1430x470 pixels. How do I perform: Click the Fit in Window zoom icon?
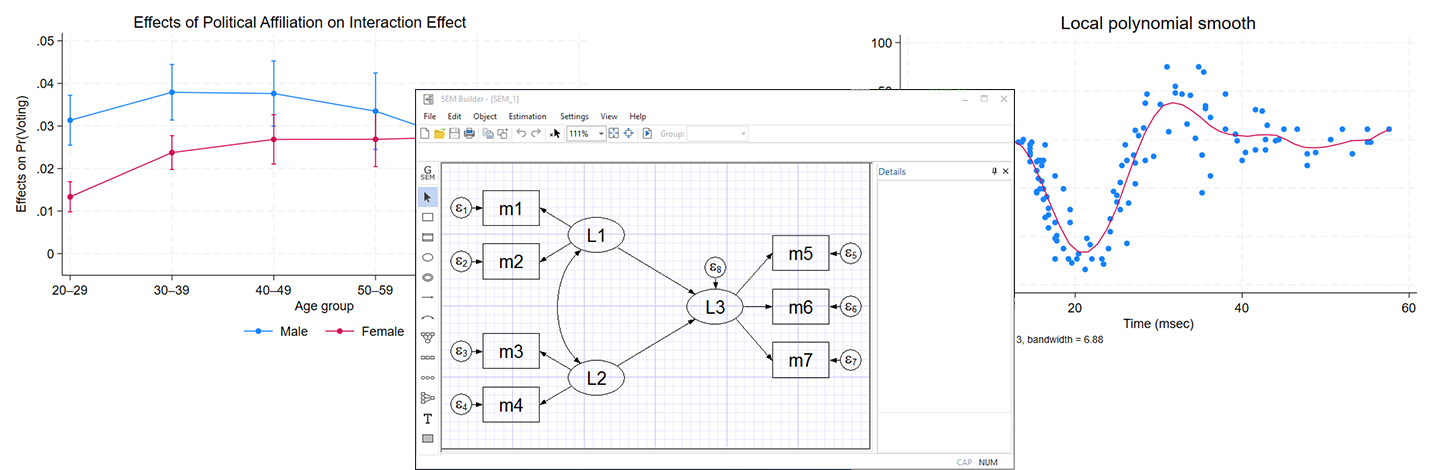tap(614, 134)
